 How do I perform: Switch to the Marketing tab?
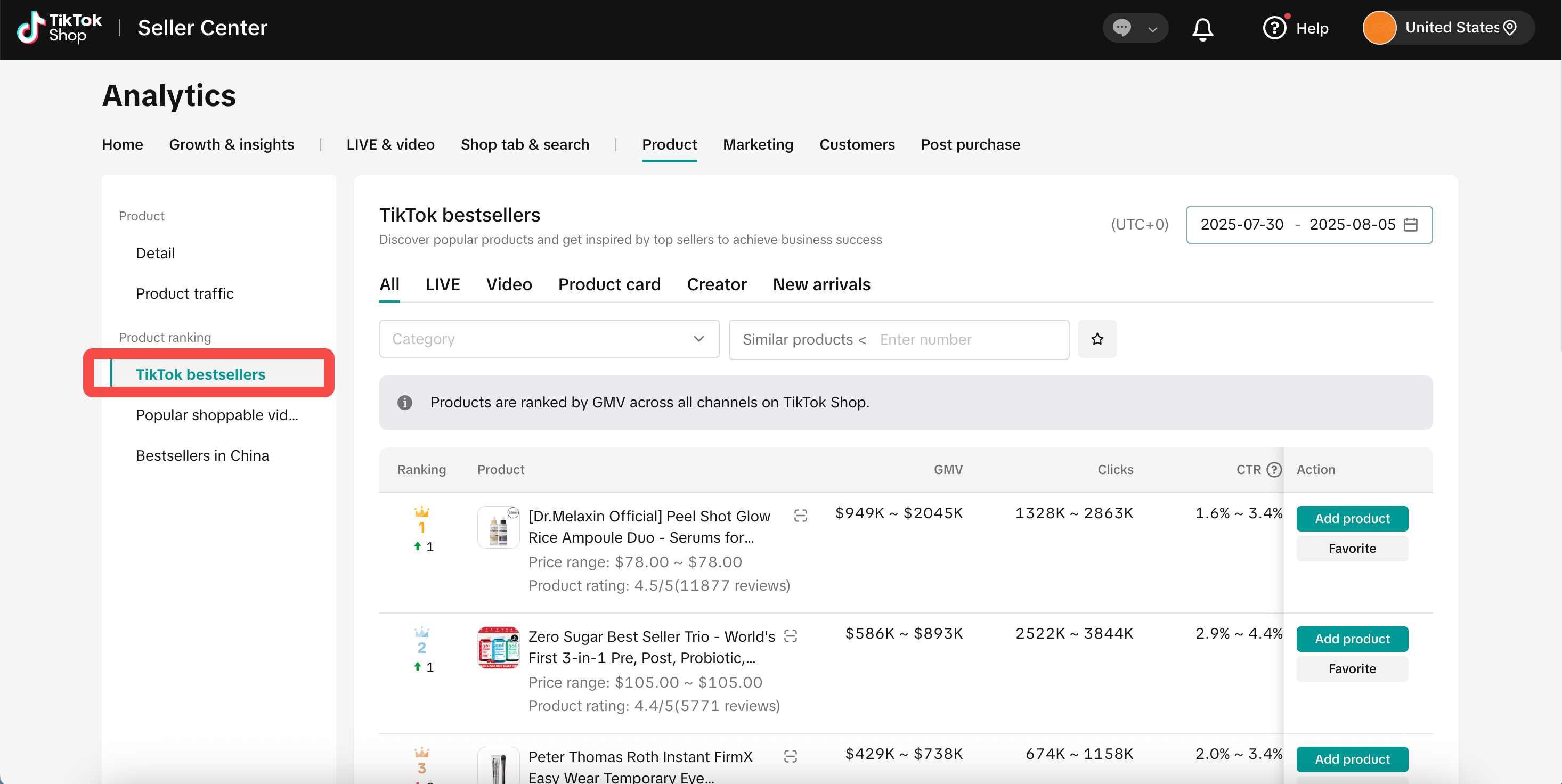(x=758, y=144)
